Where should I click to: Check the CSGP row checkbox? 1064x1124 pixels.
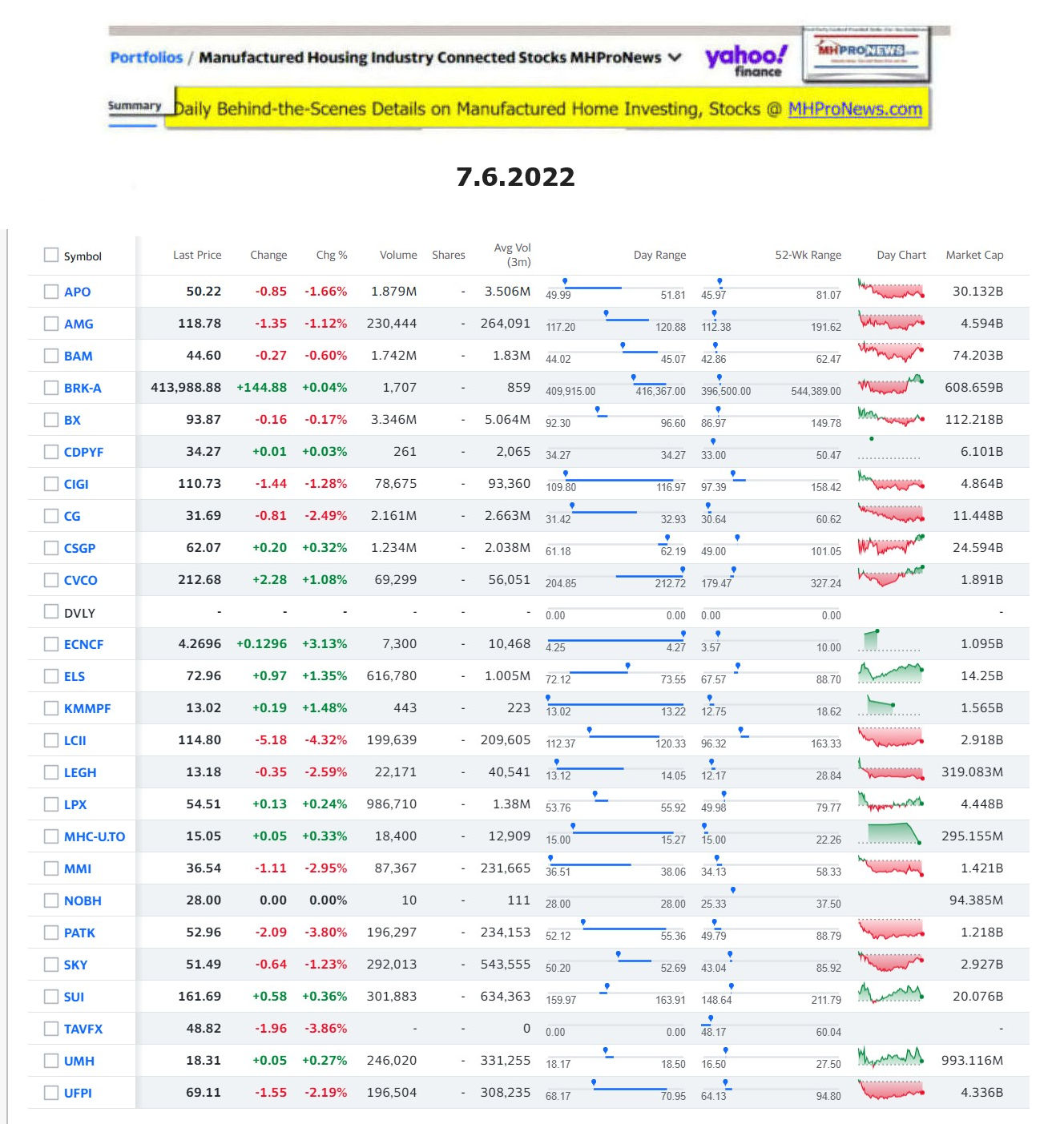[51, 548]
